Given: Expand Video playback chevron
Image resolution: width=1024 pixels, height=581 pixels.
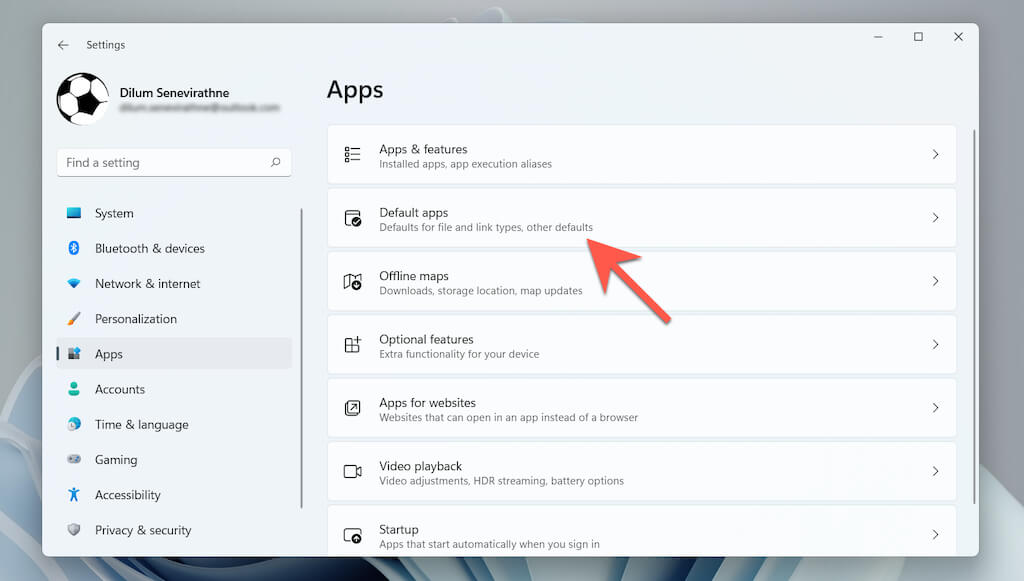Looking at the screenshot, I should [935, 471].
